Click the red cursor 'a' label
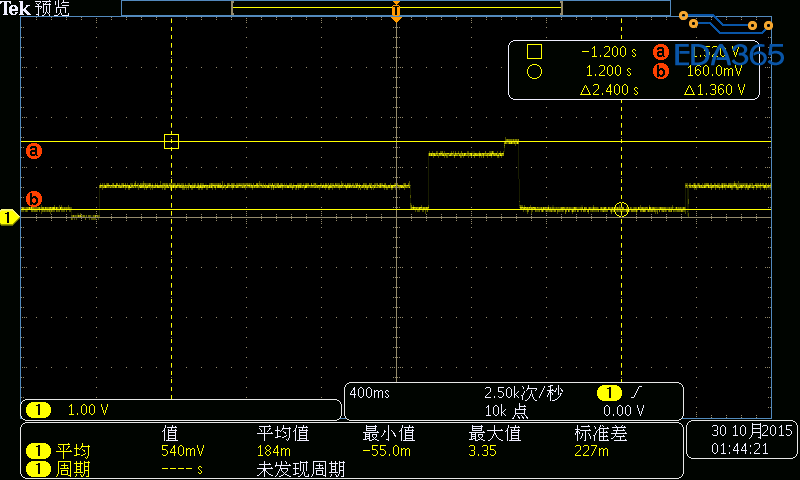Screen dimensions: 800x480 click(34, 151)
